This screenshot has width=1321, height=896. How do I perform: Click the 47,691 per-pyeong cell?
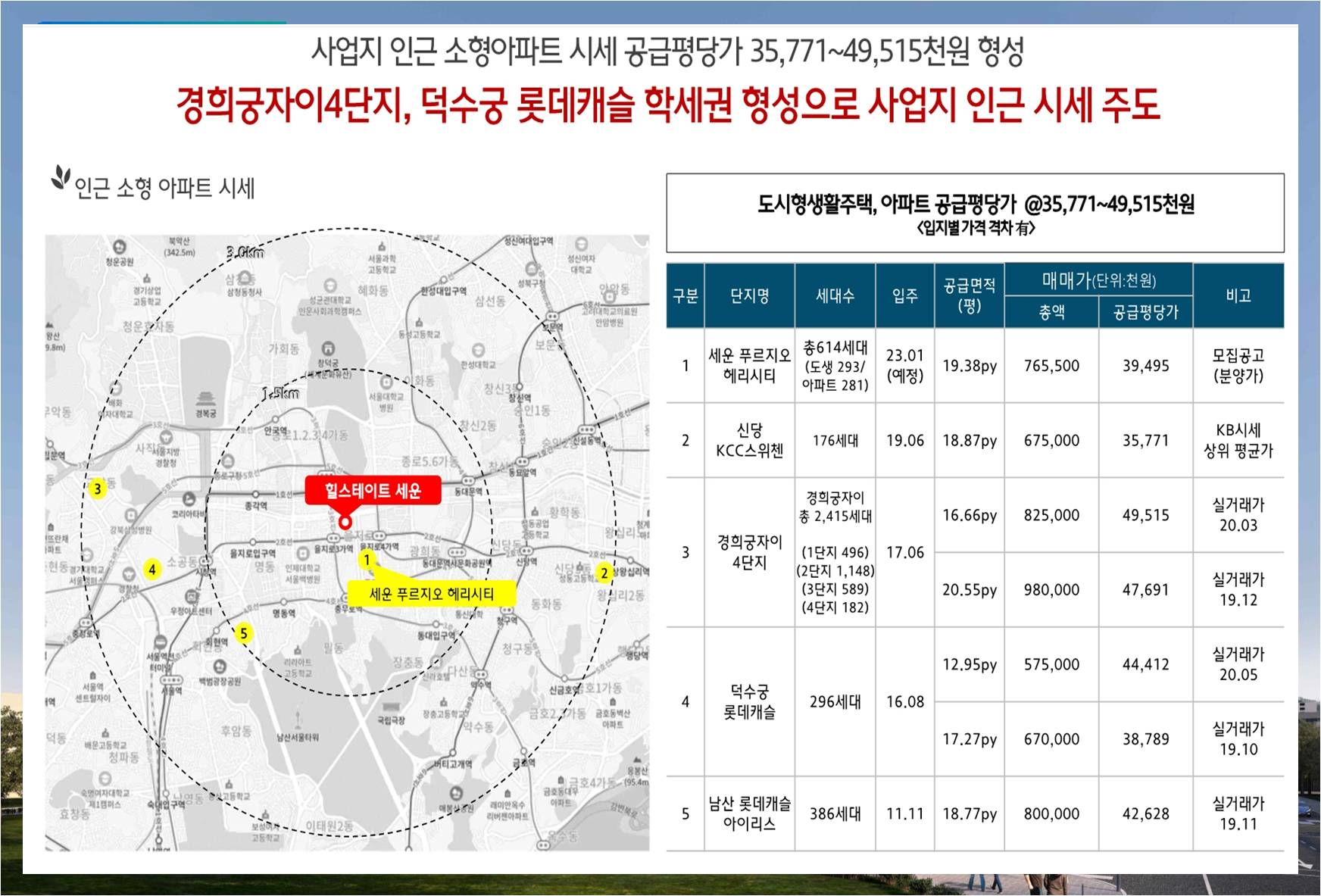[1146, 590]
